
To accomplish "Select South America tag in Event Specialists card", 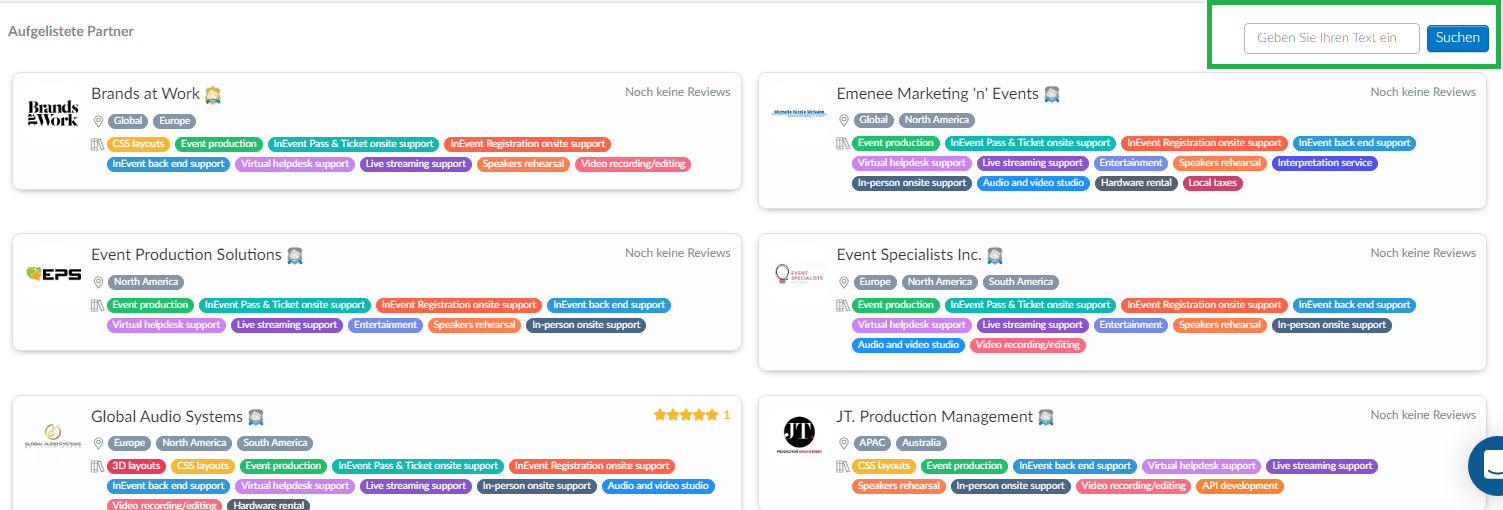I will pos(1021,282).
